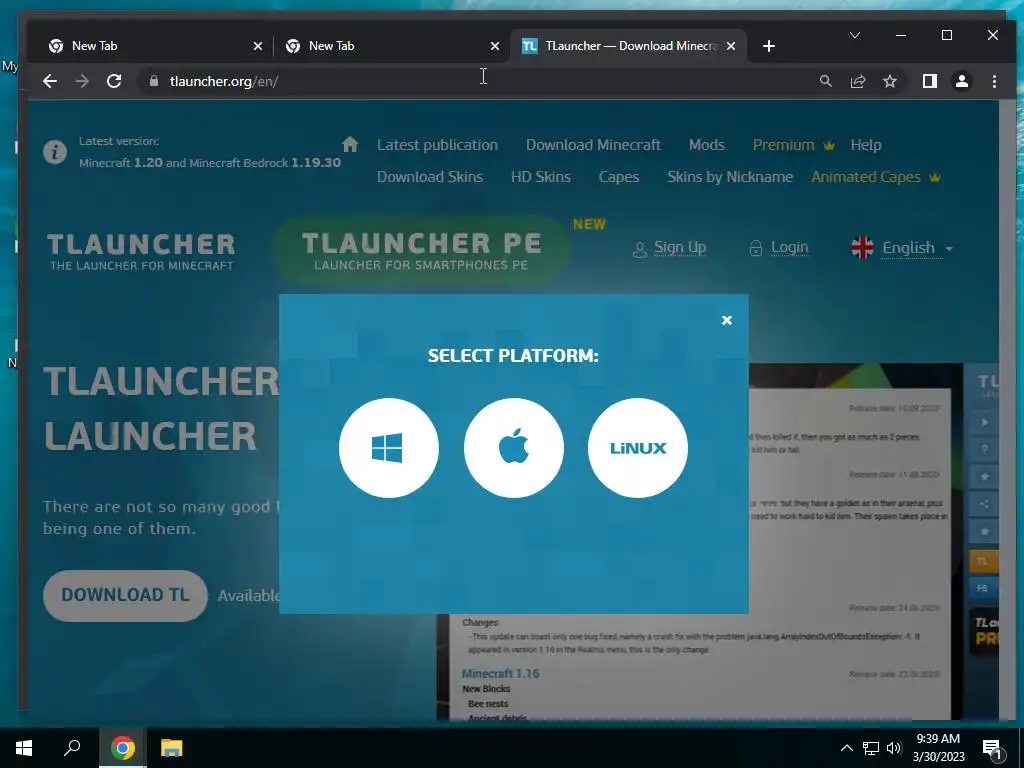
Task: Open the Animated Capes link
Action: click(x=875, y=177)
